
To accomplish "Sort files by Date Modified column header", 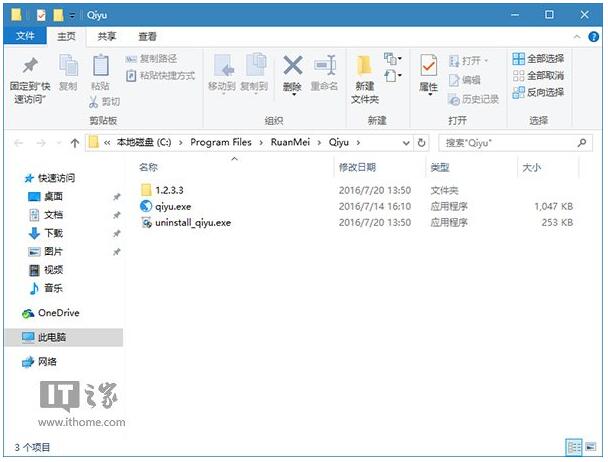I will click(358, 167).
